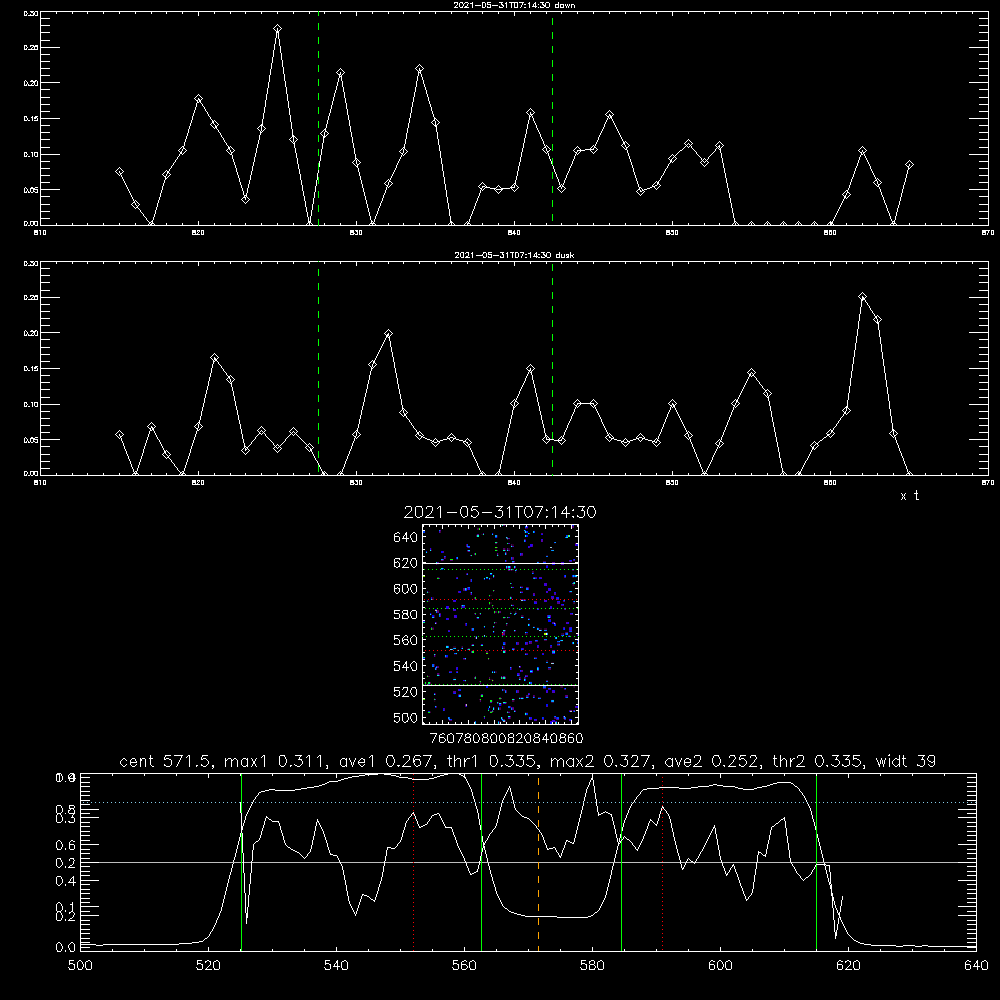Click the 640 label on scatter image y-axis
The width and height of the screenshot is (1000, 1000).
406,538
